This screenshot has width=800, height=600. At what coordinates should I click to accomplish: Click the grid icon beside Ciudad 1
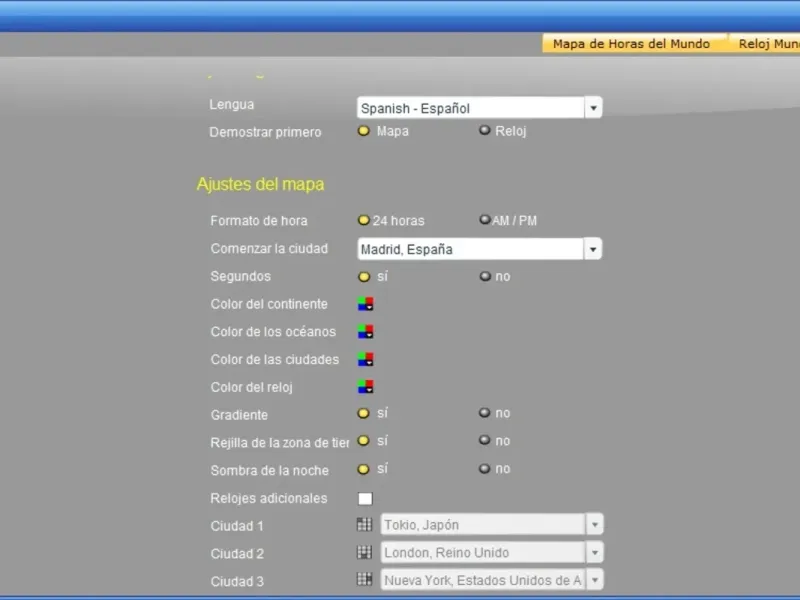coord(364,524)
